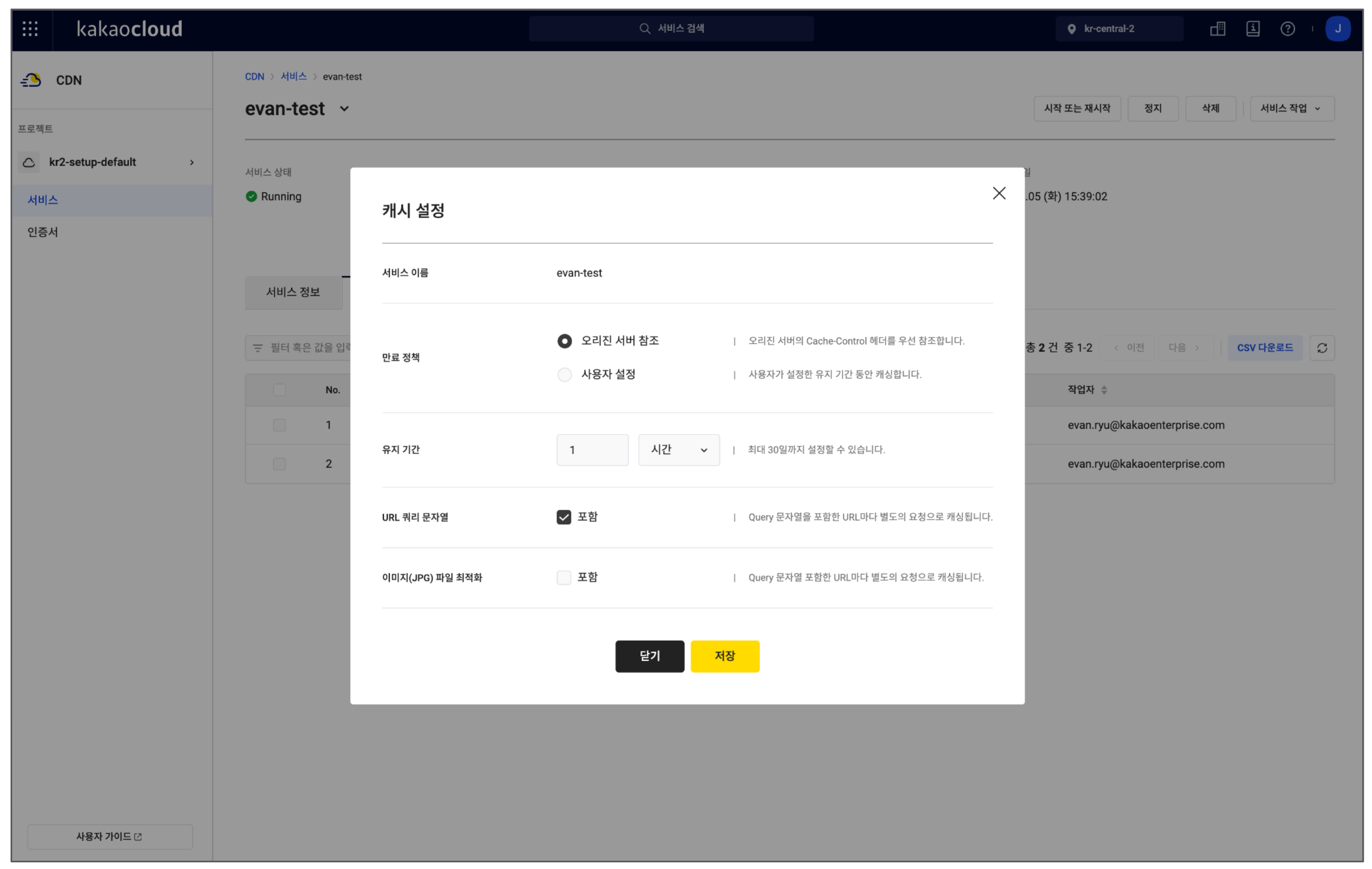Click the 서비스 검색 search box

671,29
